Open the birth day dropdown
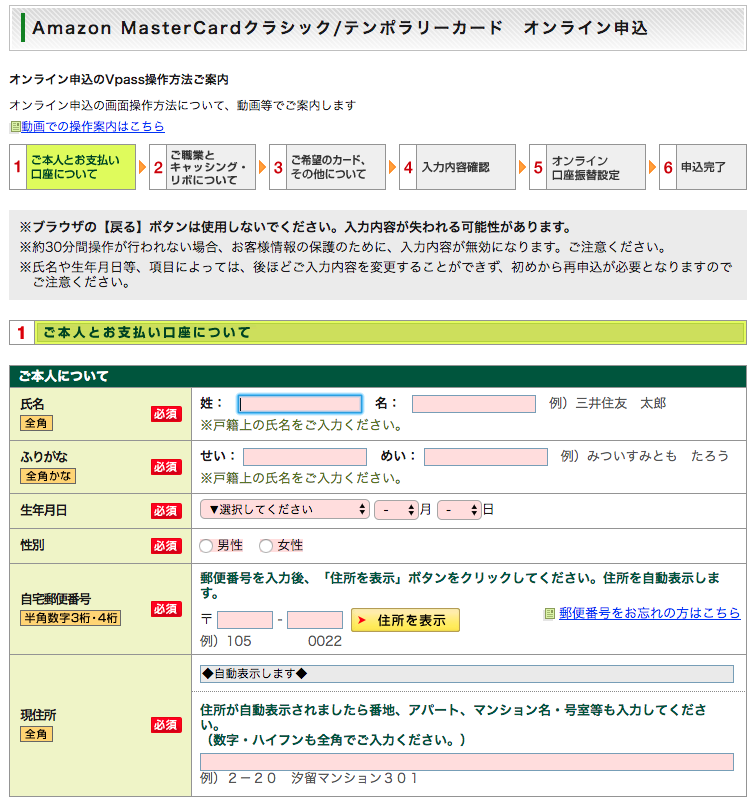This screenshot has width=756, height=797. tap(459, 510)
